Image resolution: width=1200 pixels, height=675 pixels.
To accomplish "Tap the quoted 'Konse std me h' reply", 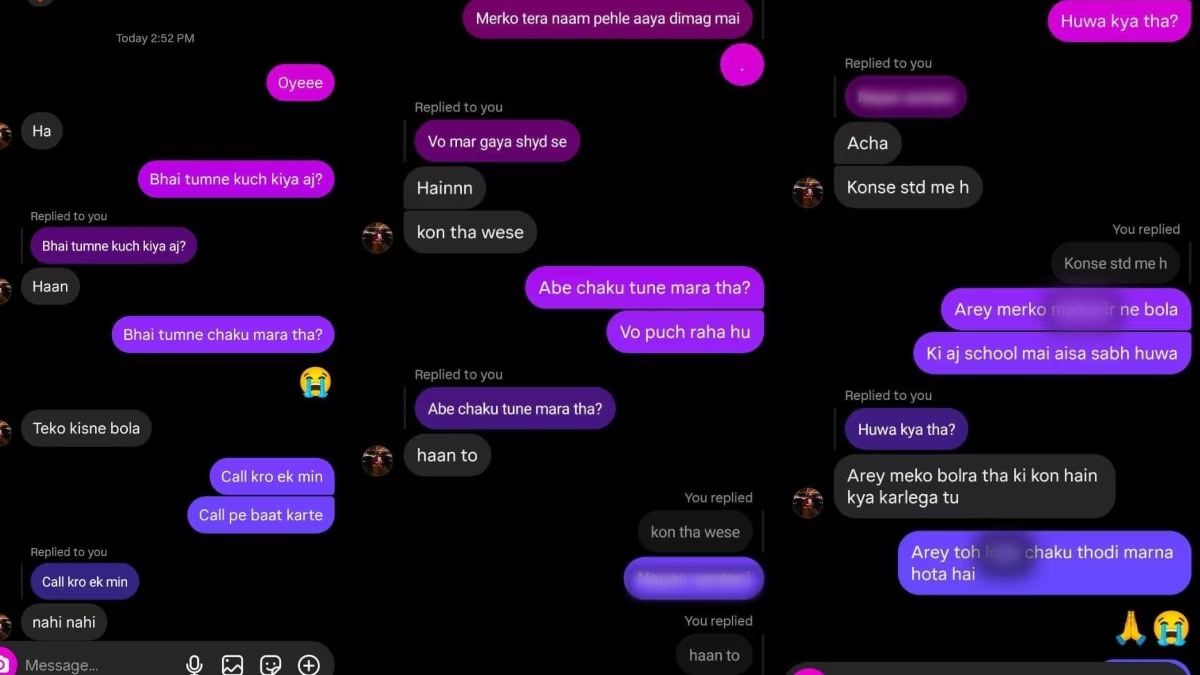I will pos(1115,264).
